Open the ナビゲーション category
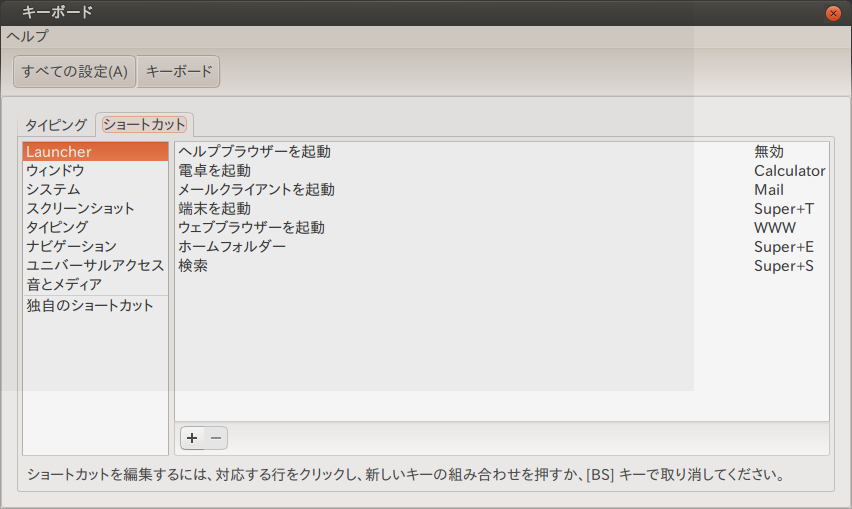 pyautogui.click(x=96, y=246)
